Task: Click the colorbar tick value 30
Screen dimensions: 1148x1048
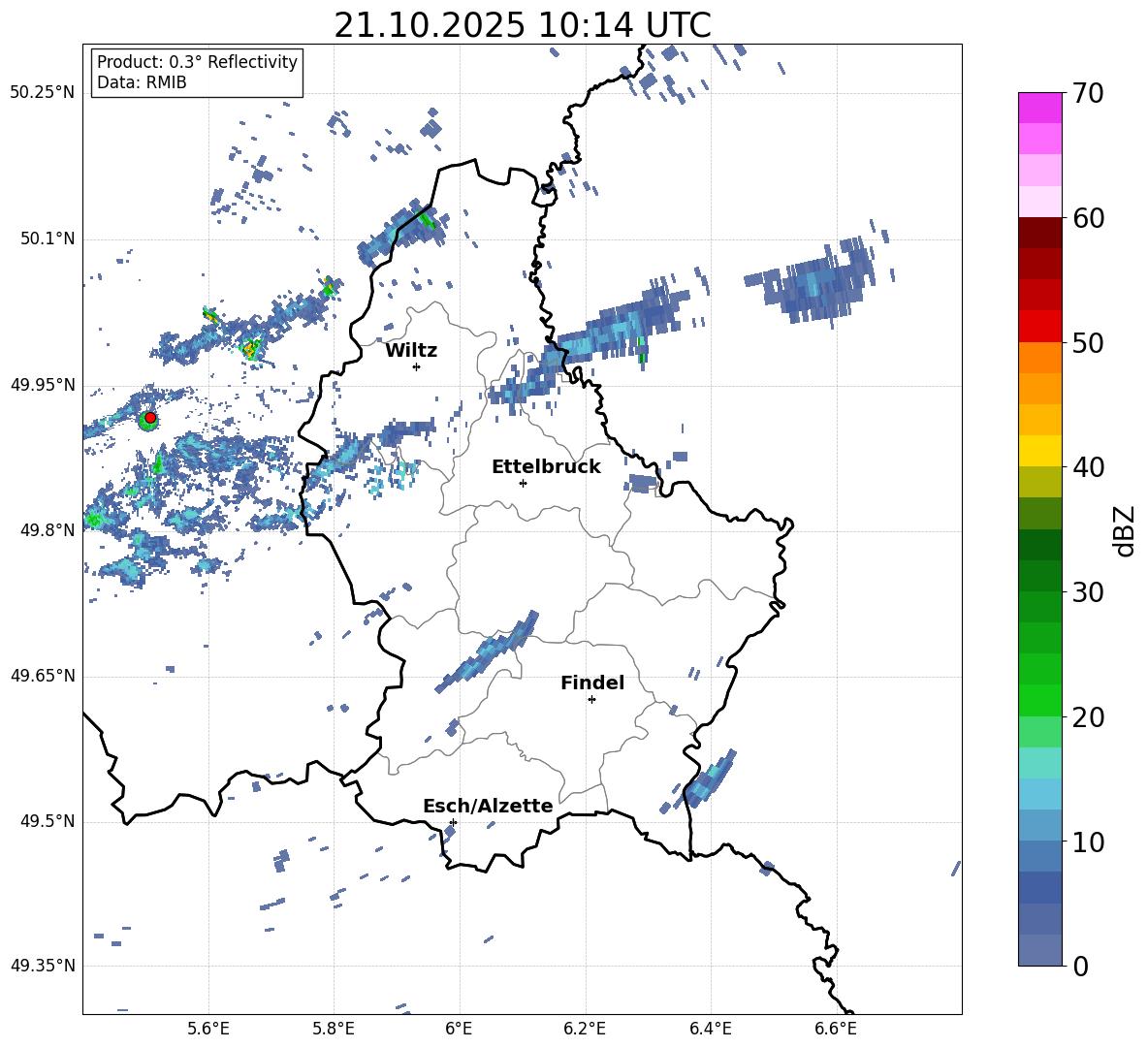Action: (x=1088, y=591)
